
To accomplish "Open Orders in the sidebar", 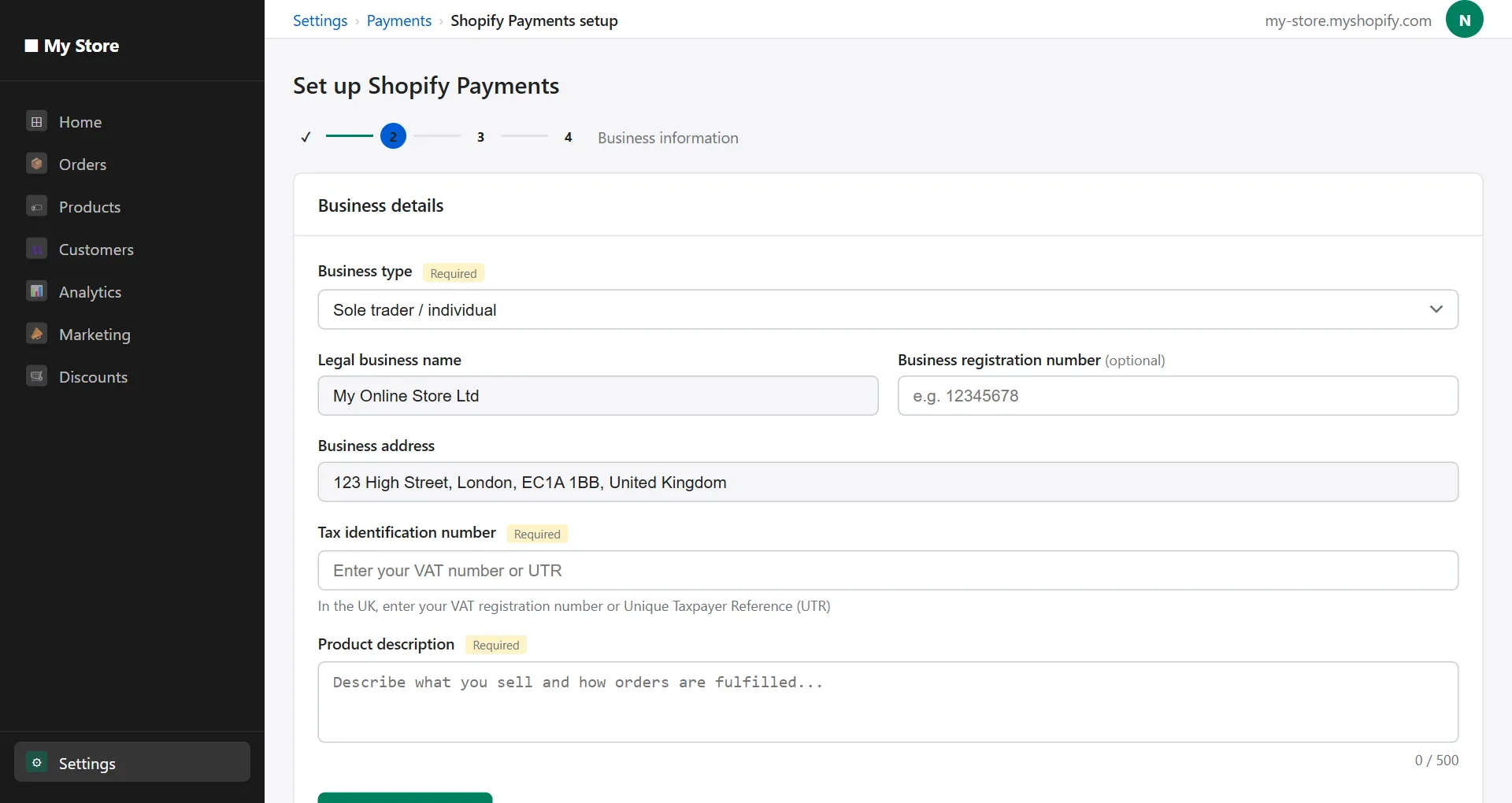I will click(132, 165).
